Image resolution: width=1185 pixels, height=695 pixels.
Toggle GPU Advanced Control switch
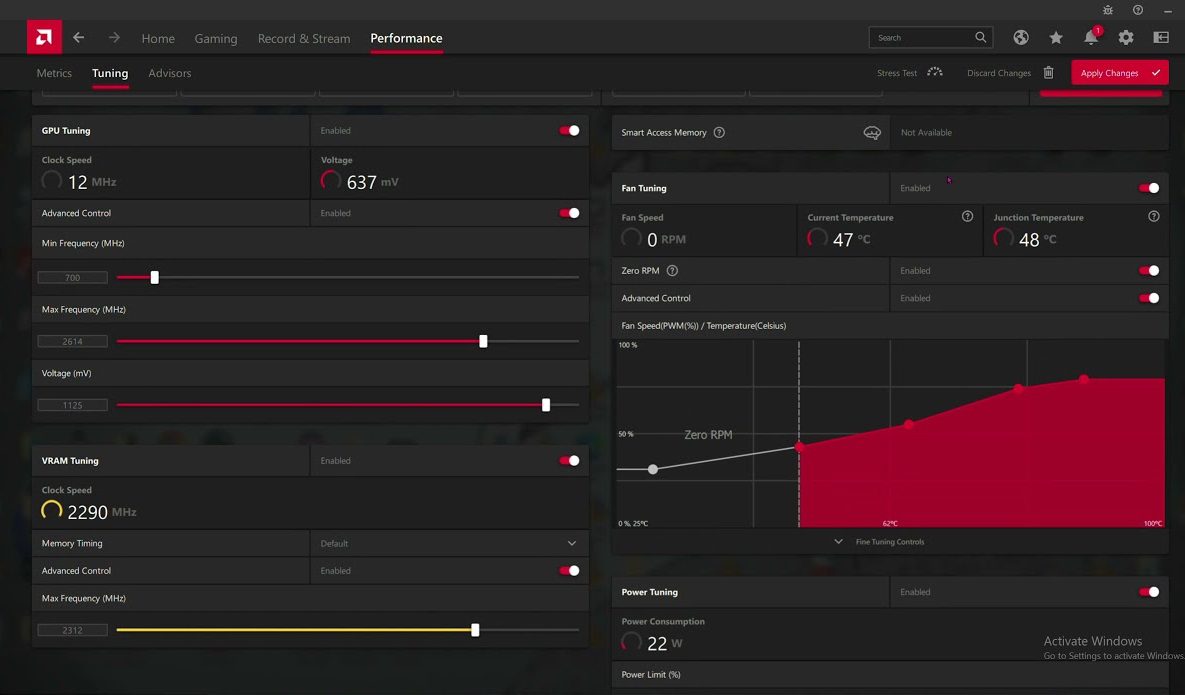pyautogui.click(x=569, y=213)
